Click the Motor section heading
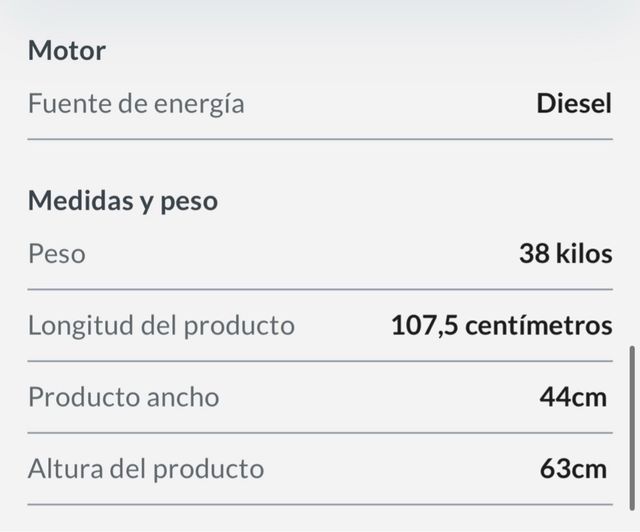640x532 pixels. [66, 50]
